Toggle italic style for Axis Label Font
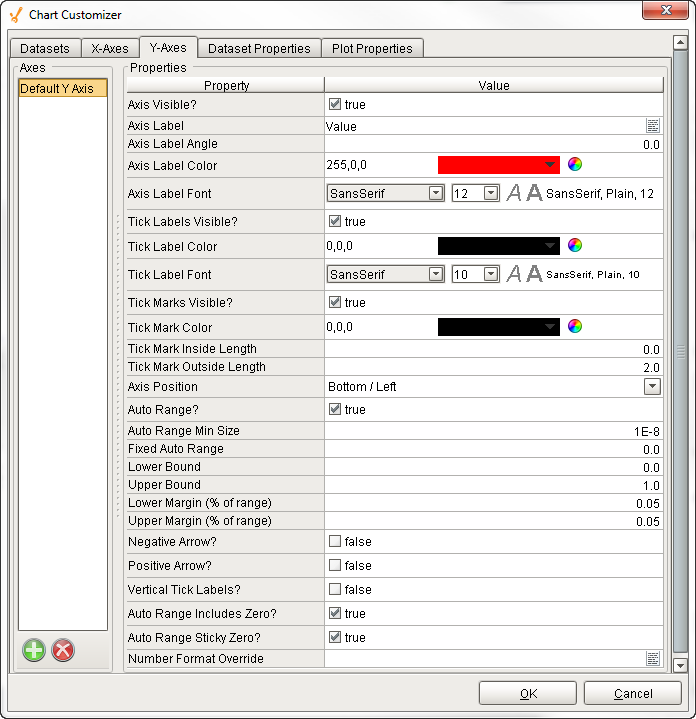 (x=514, y=193)
